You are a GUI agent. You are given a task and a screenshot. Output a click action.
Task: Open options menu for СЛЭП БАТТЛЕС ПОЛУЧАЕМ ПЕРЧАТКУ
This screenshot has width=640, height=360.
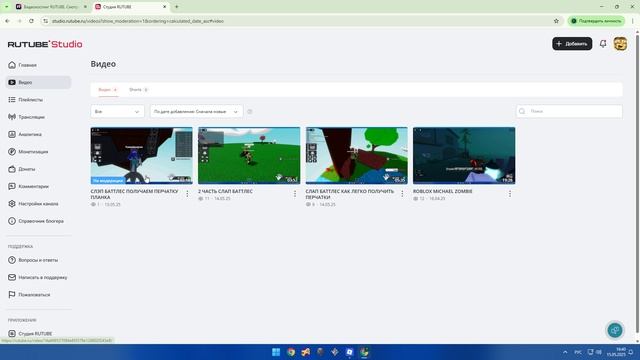187,194
